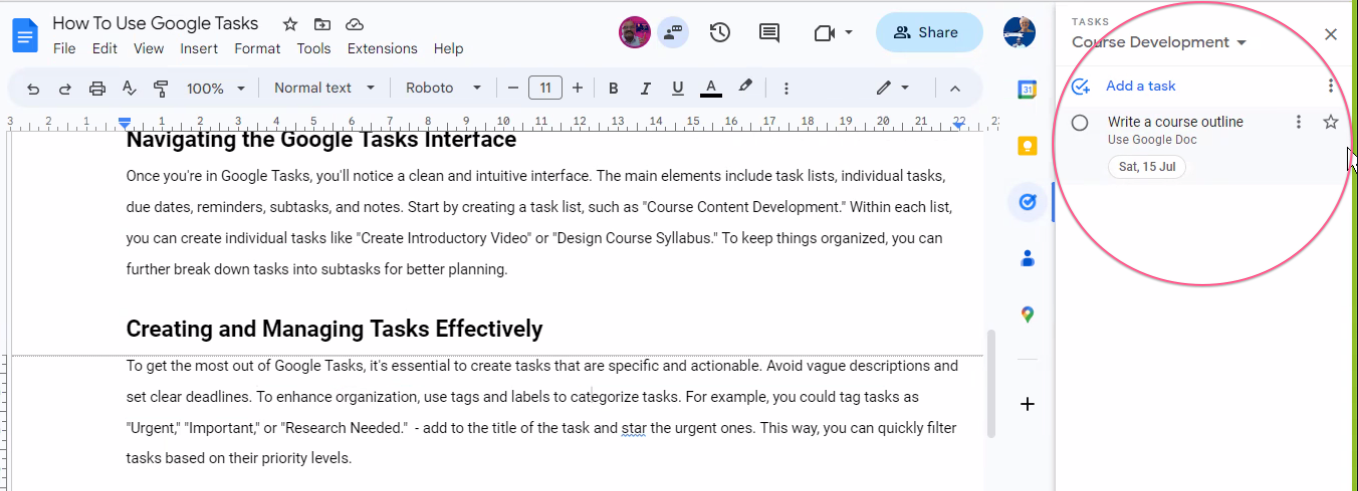Expand the Course Development list dropdown
Screen dimensions: 1358x491
[x=1159, y=42]
